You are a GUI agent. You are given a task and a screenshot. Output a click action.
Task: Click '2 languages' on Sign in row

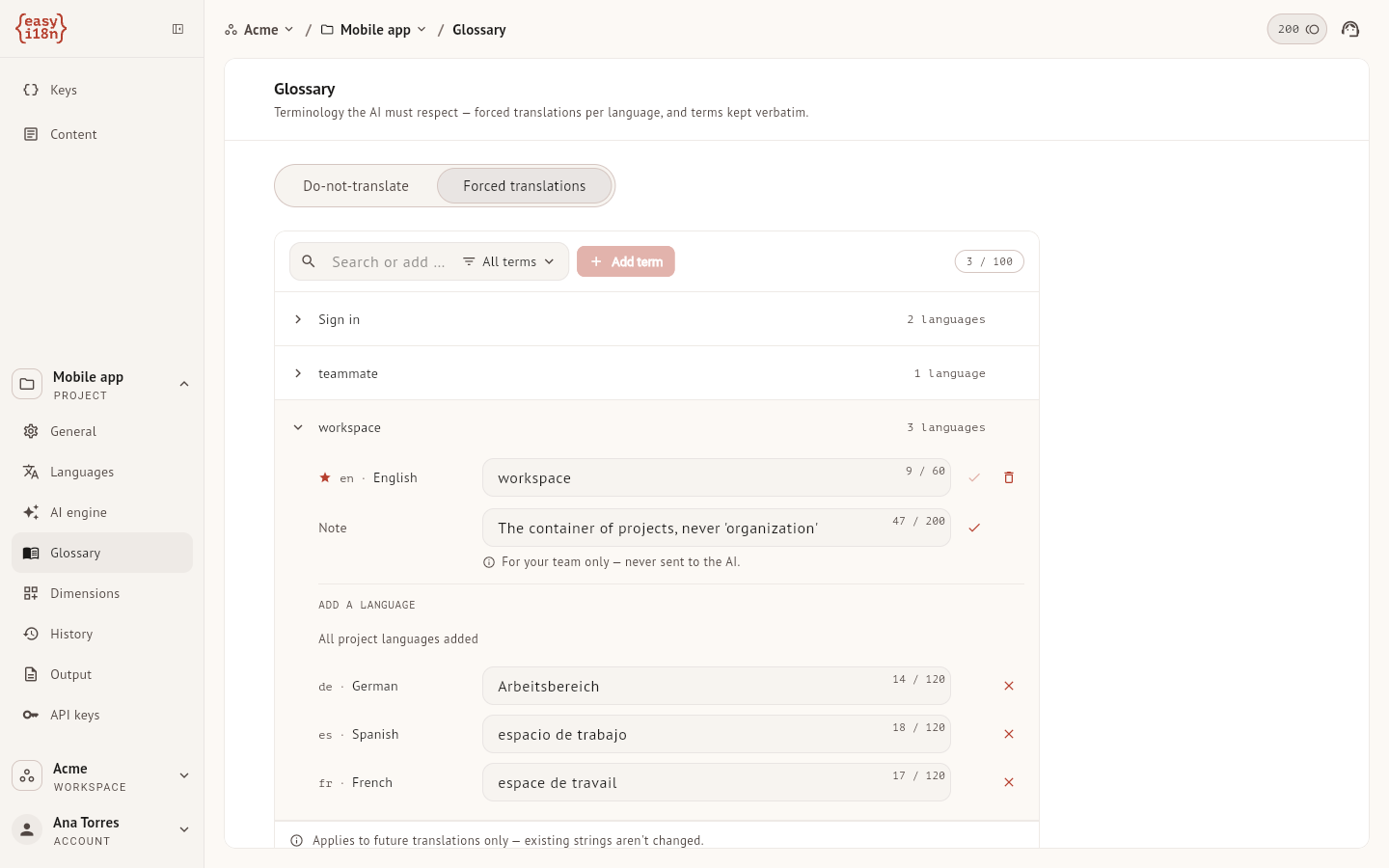946,319
